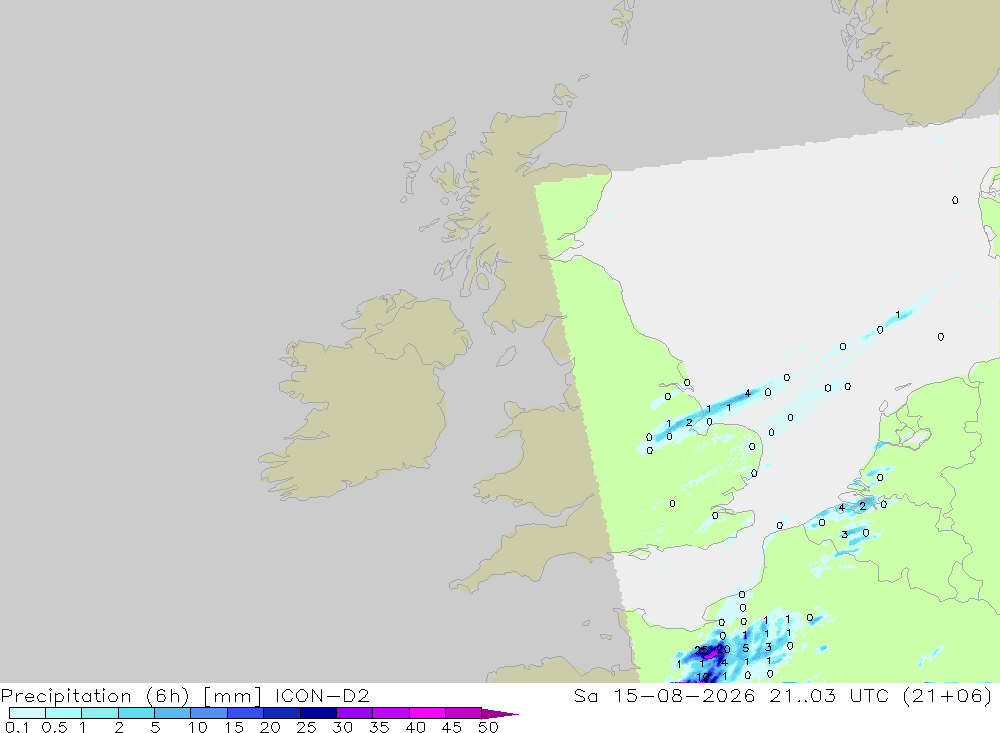Click the '45' legend scale label

(452, 727)
